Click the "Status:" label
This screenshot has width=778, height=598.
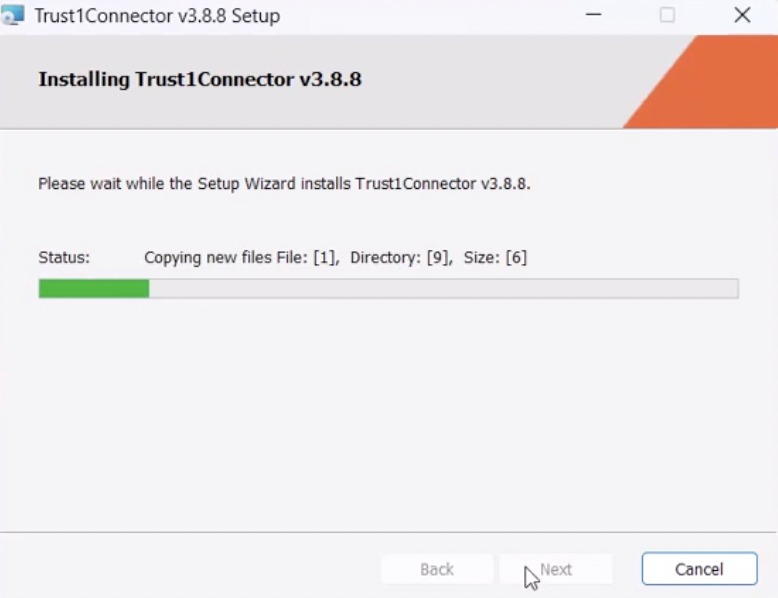pos(64,258)
